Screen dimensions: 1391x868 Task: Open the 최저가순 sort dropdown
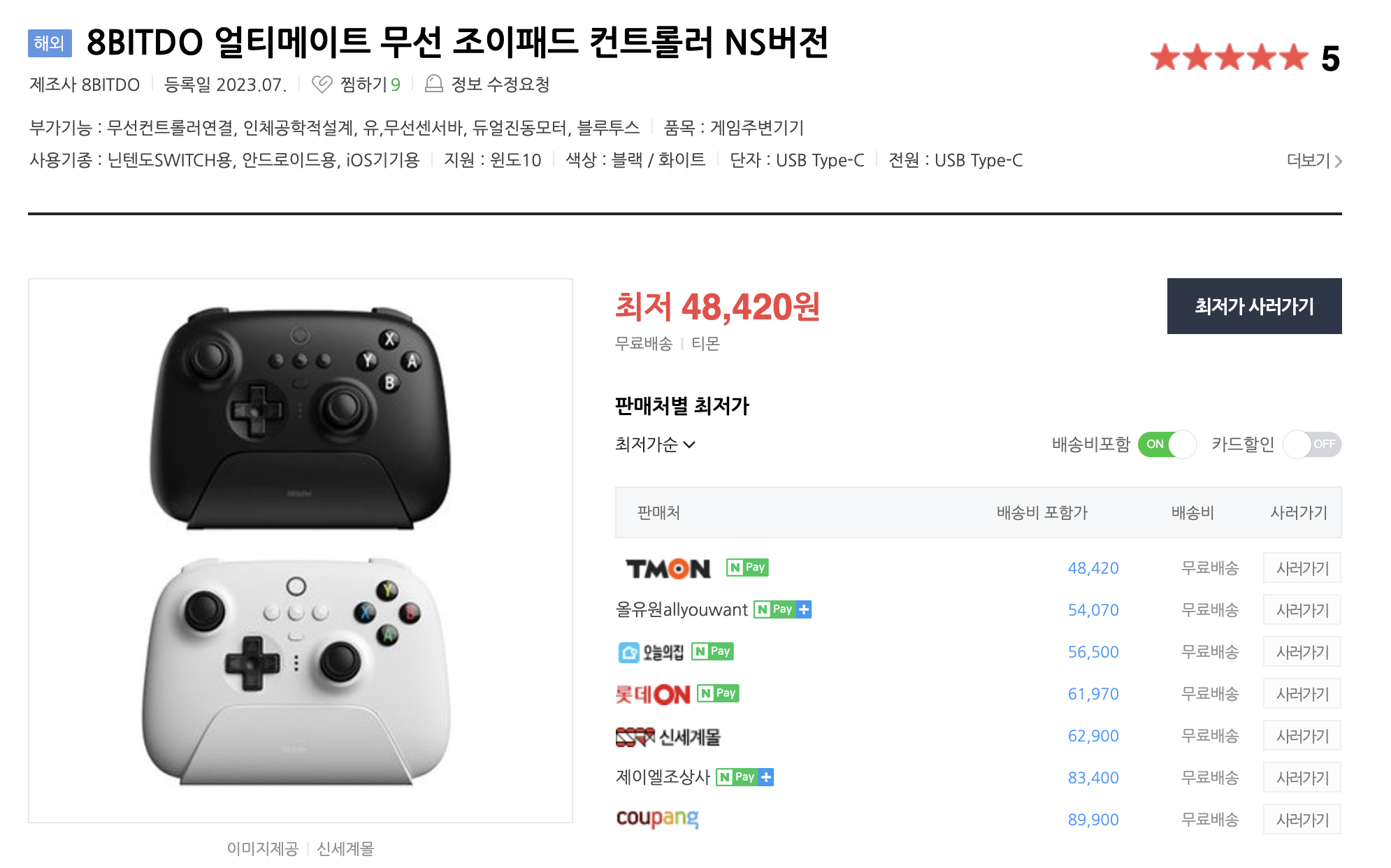coord(655,444)
